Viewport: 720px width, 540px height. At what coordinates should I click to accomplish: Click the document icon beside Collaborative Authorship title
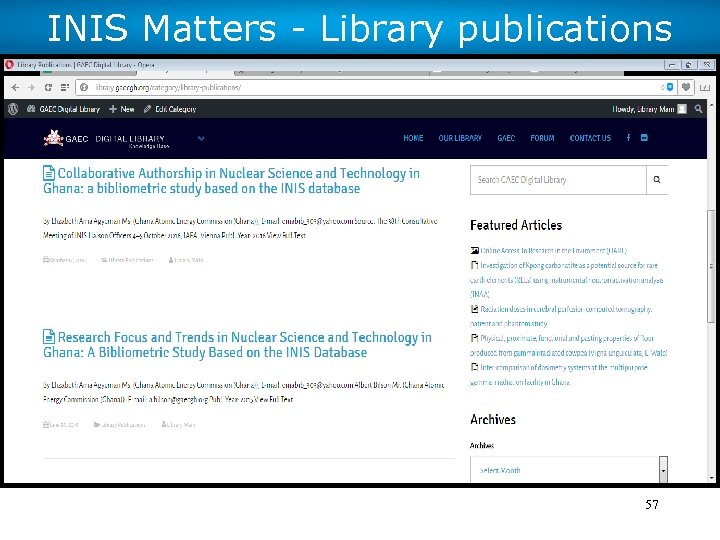pos(49,173)
